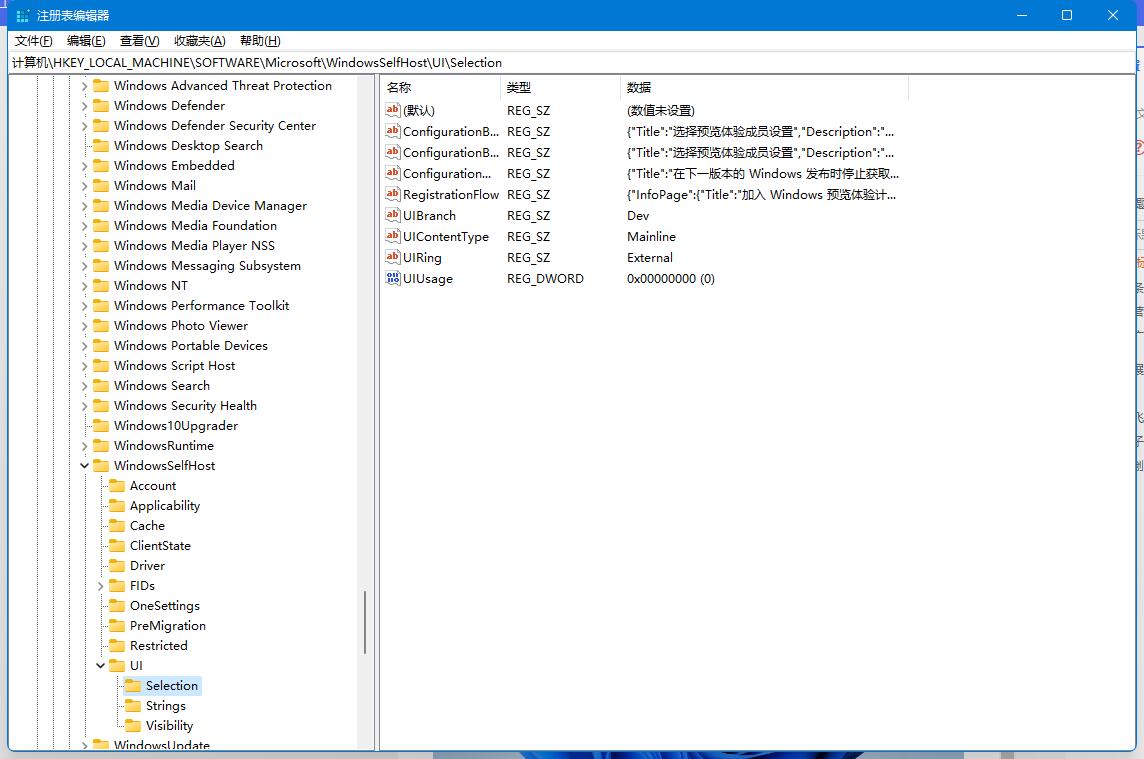Click the Restricted folder icon
Image resolution: width=1144 pixels, height=759 pixels.
117,645
